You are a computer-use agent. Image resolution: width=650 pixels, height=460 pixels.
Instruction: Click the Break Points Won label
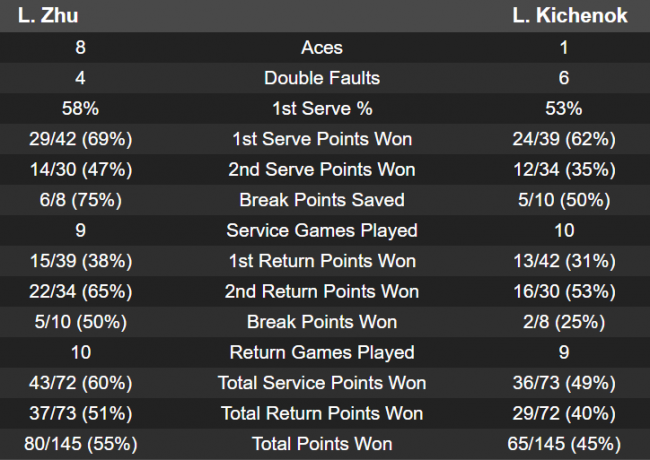click(x=322, y=322)
